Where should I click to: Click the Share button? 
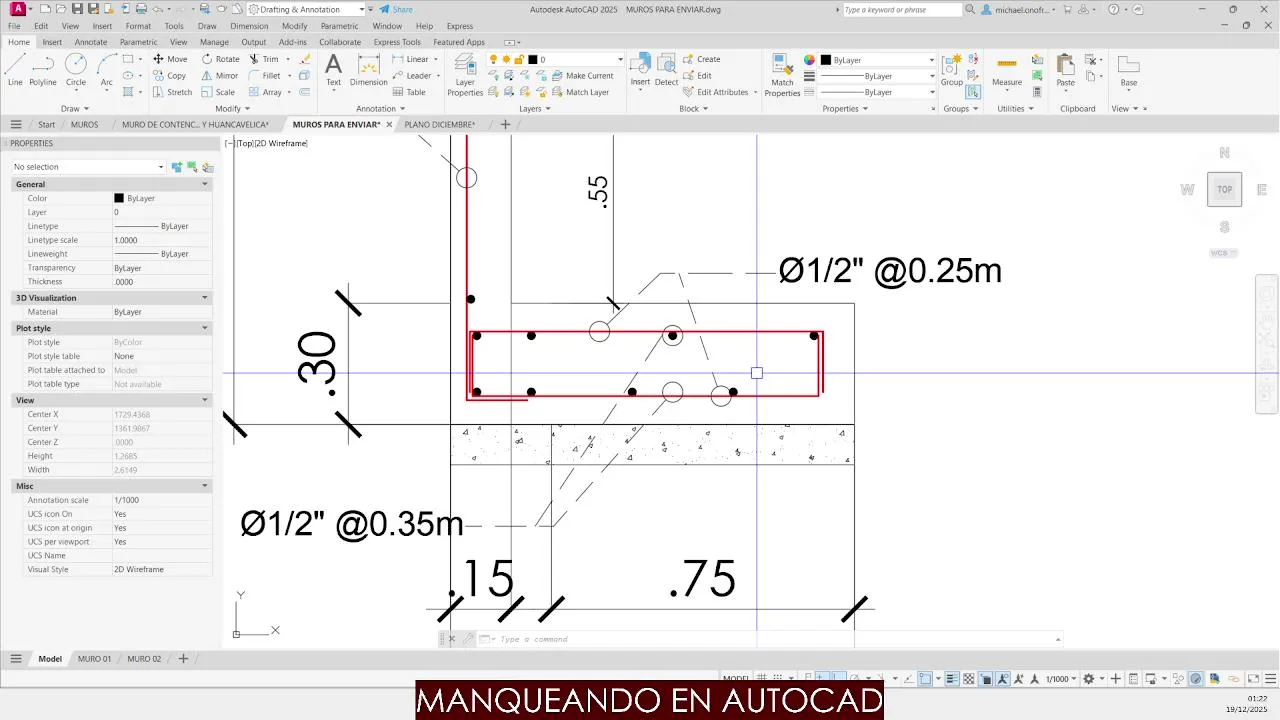pos(396,9)
